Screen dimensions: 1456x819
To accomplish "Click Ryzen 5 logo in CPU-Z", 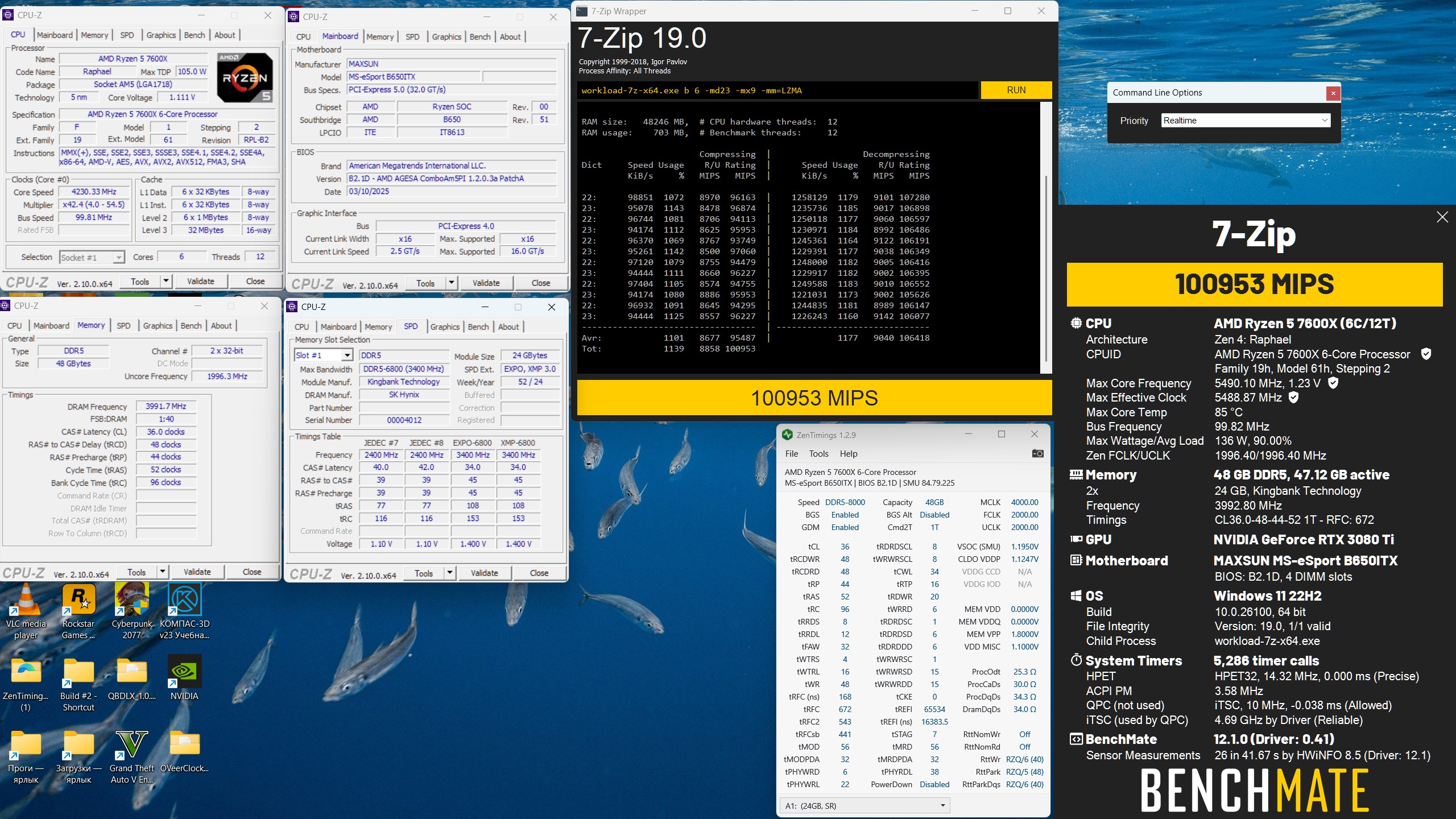I will coord(245,78).
